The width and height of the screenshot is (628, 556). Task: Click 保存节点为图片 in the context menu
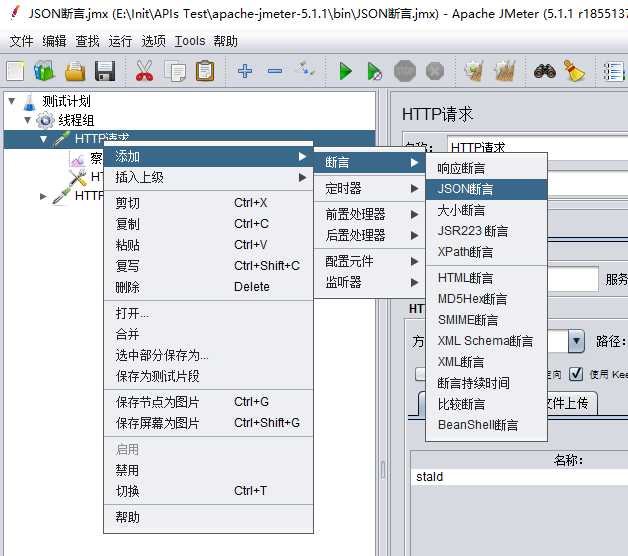(x=208, y=402)
